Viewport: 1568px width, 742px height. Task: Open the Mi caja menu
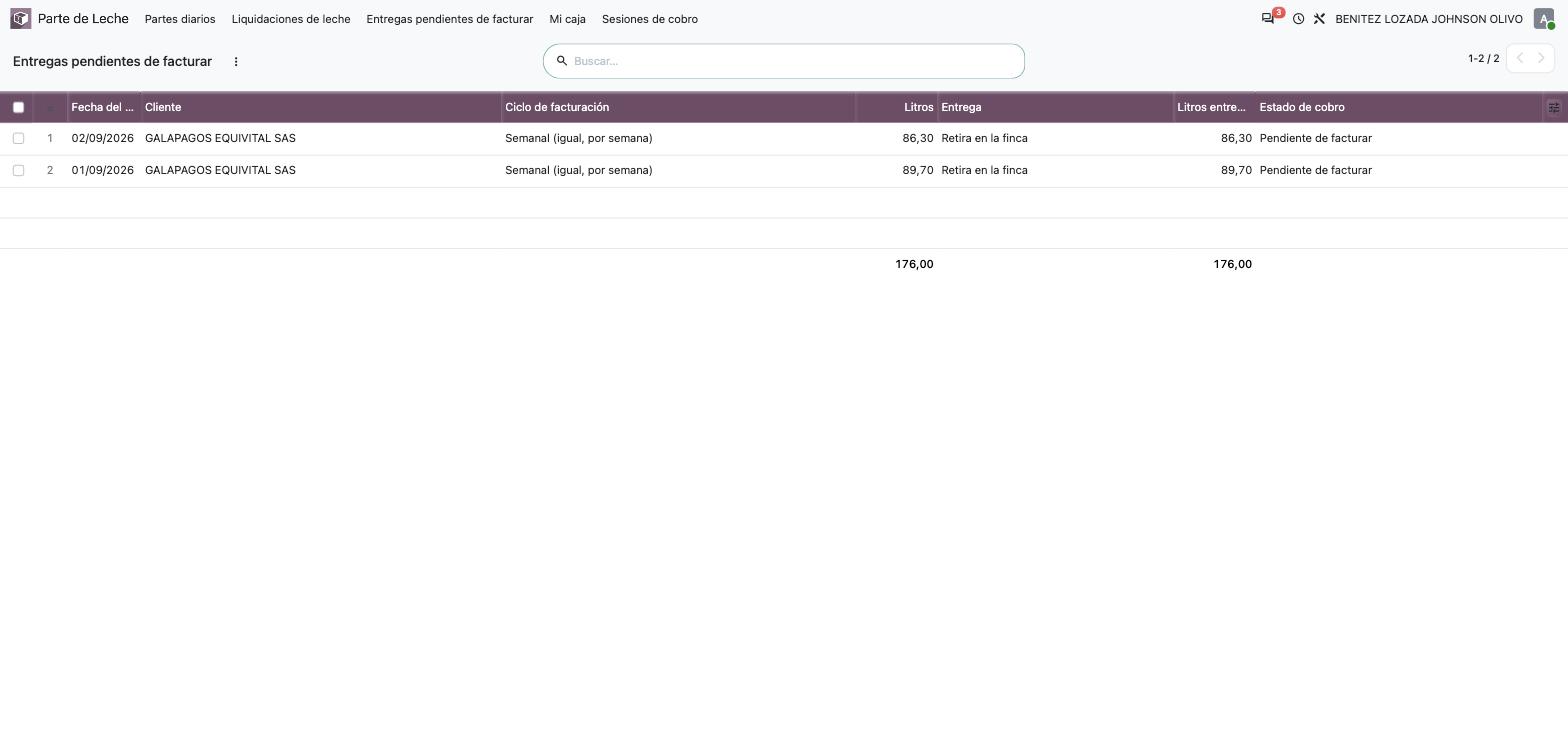pyautogui.click(x=568, y=19)
